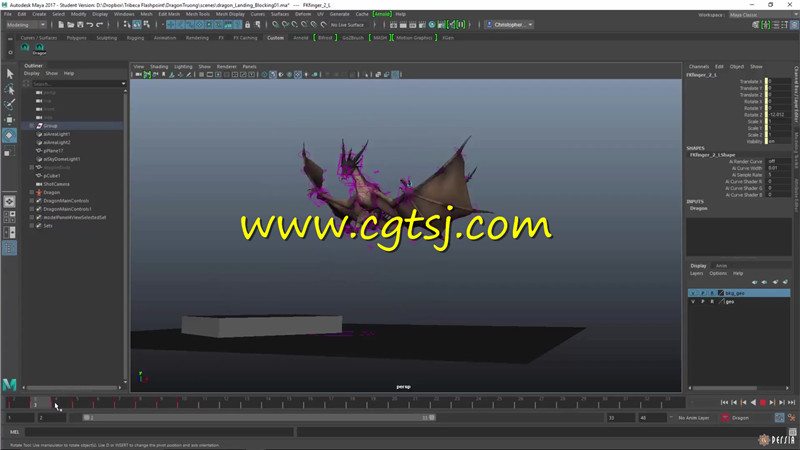Play animation backwards
The height and width of the screenshot is (450, 800).
[x=753, y=403]
